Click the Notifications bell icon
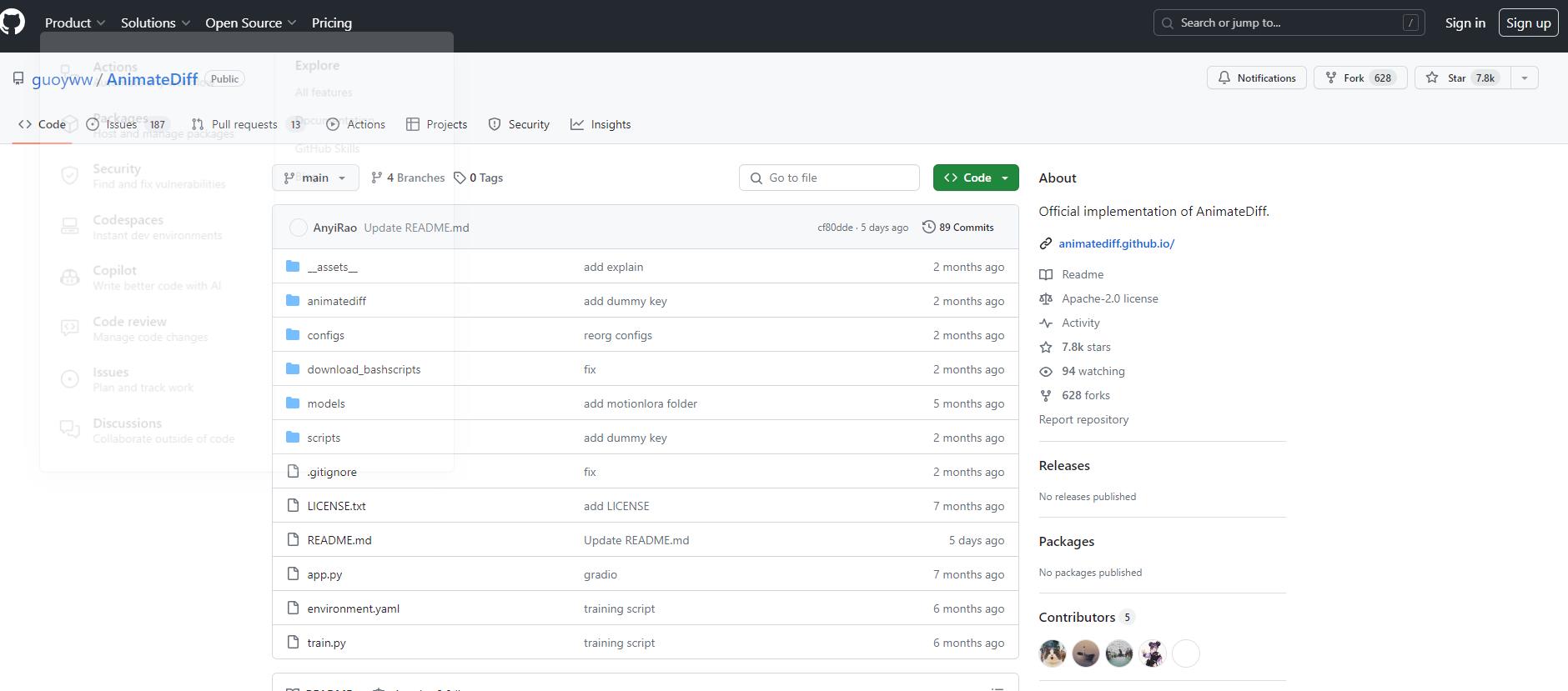Image resolution: width=1568 pixels, height=691 pixels. 1224,78
